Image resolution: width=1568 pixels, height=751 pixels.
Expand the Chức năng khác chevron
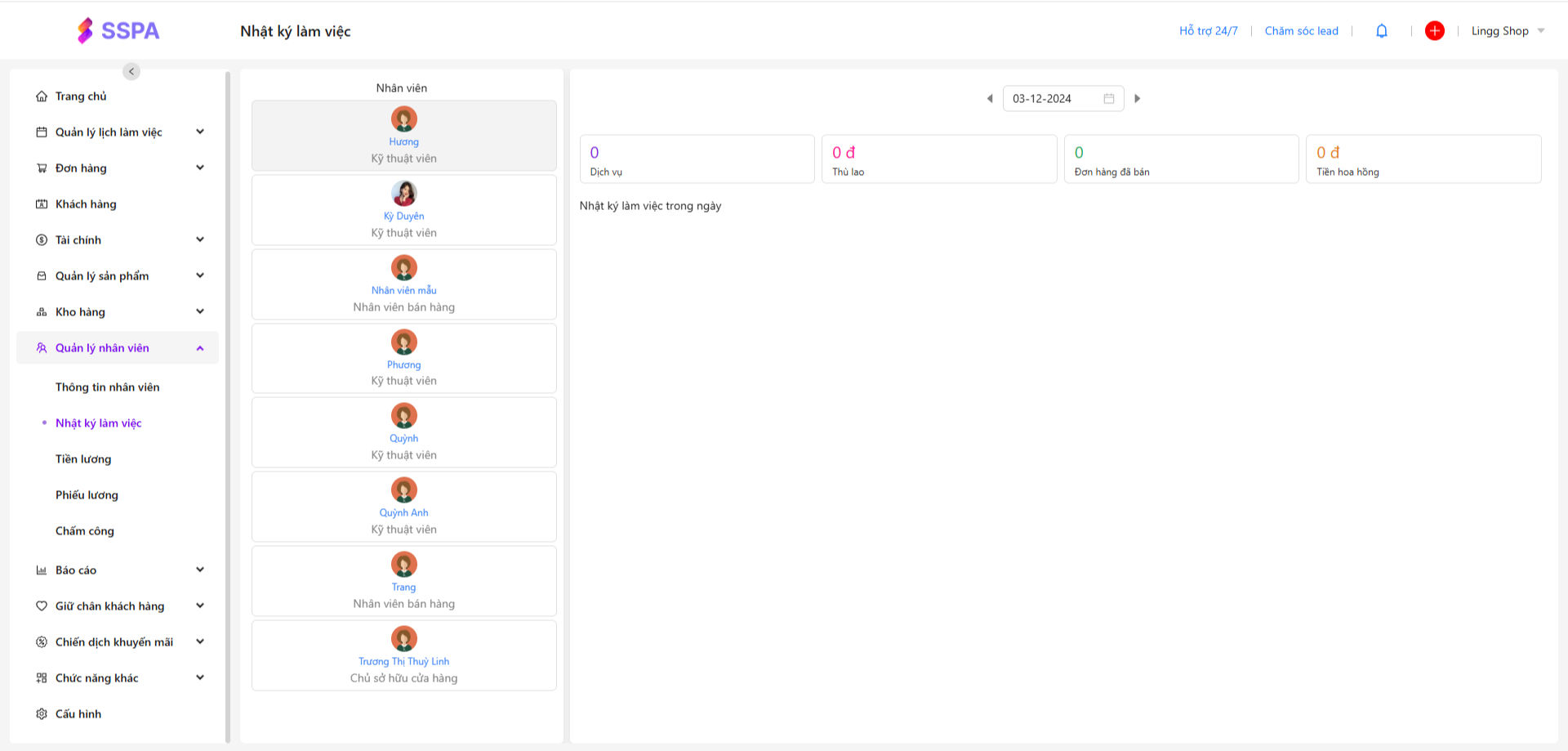tap(200, 678)
